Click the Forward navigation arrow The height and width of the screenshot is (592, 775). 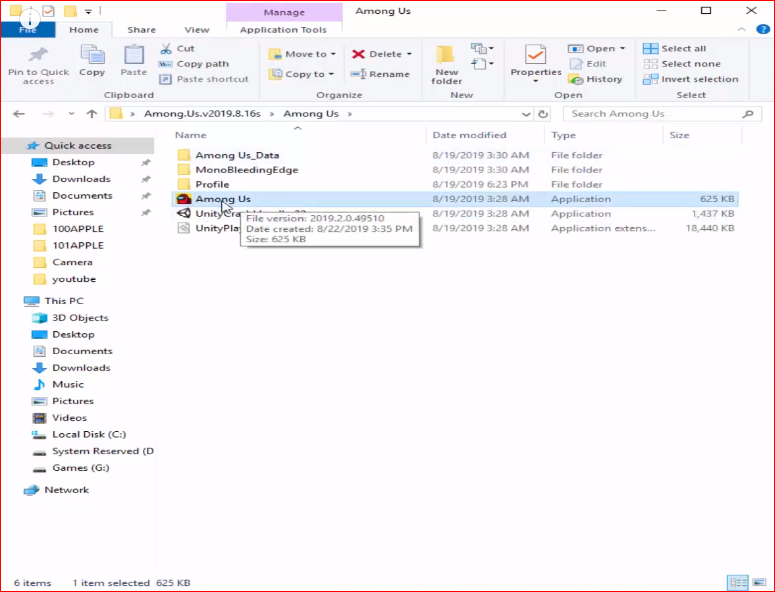pyautogui.click(x=48, y=114)
